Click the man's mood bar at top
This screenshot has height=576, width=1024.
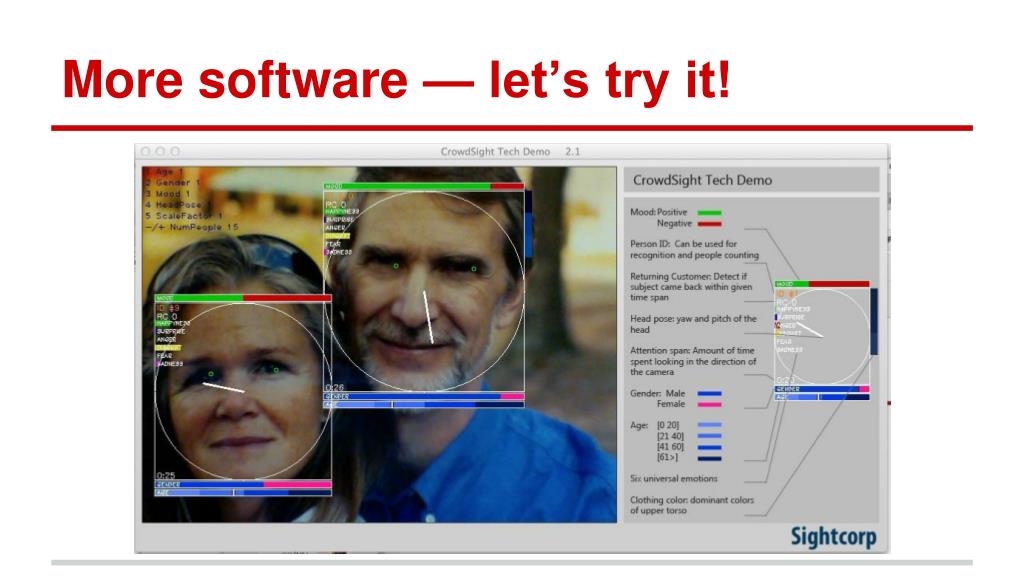424,186
